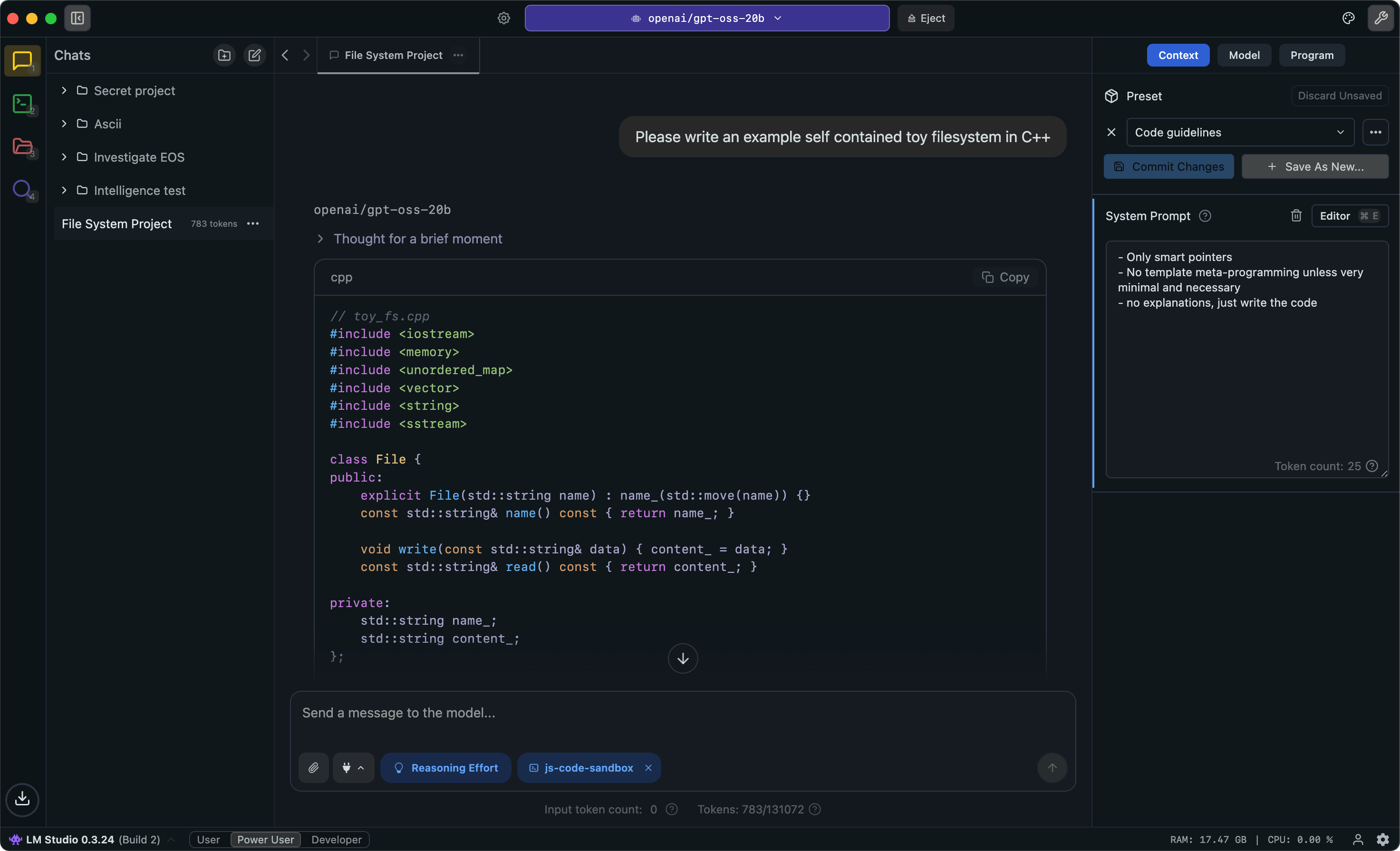Toggle the Reasoning Effort chip
This screenshot has height=851, width=1400.
446,767
